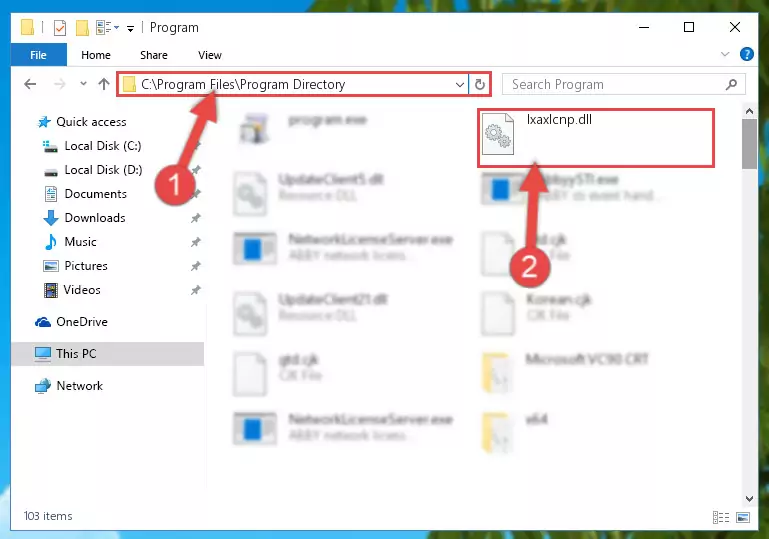The image size is (769, 539).
Task: Go back with the Back arrow
Action: pos(30,84)
